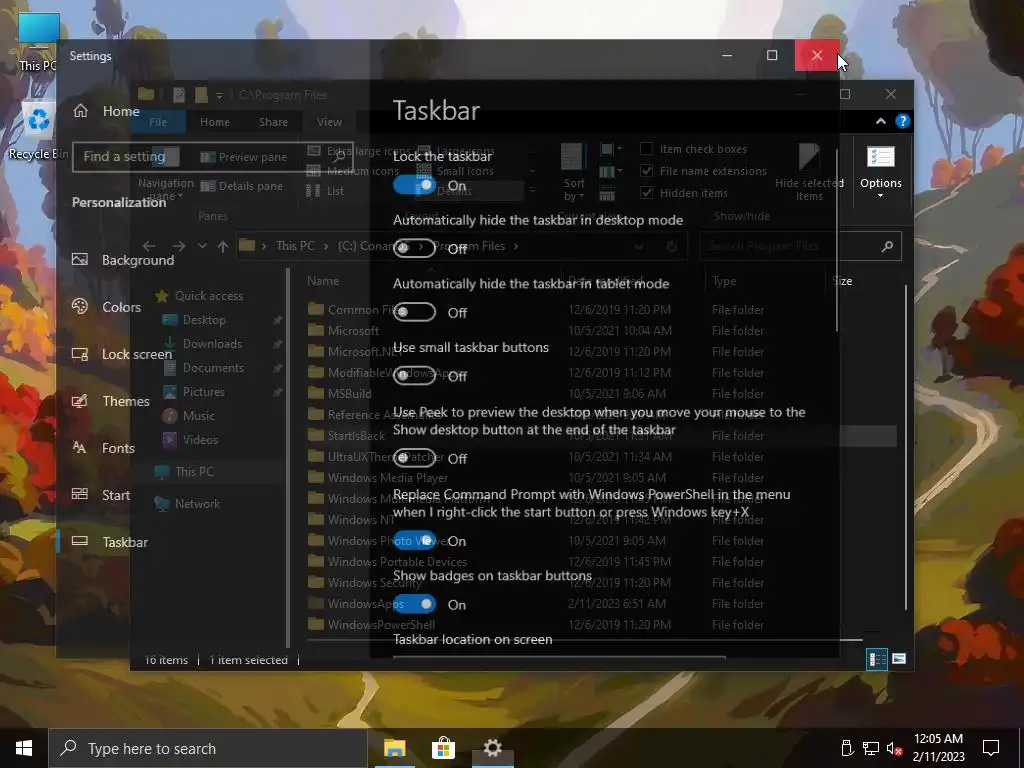This screenshot has width=1024, height=768.
Task: Open File Explorer from the taskbar
Action: [x=394, y=748]
